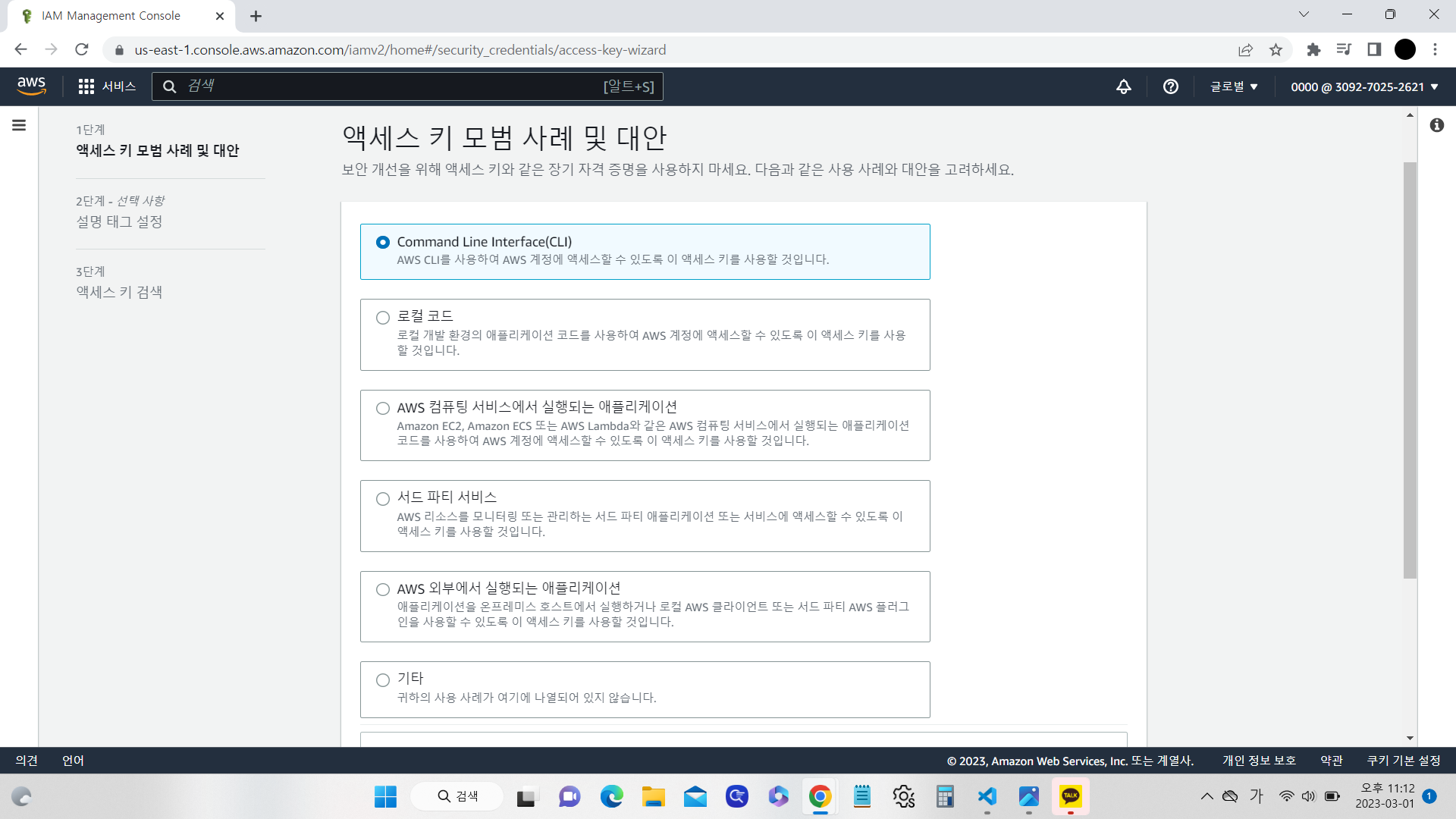Bookmark this page with the star icon
Viewport: 1456px width, 819px height.
(x=1276, y=50)
